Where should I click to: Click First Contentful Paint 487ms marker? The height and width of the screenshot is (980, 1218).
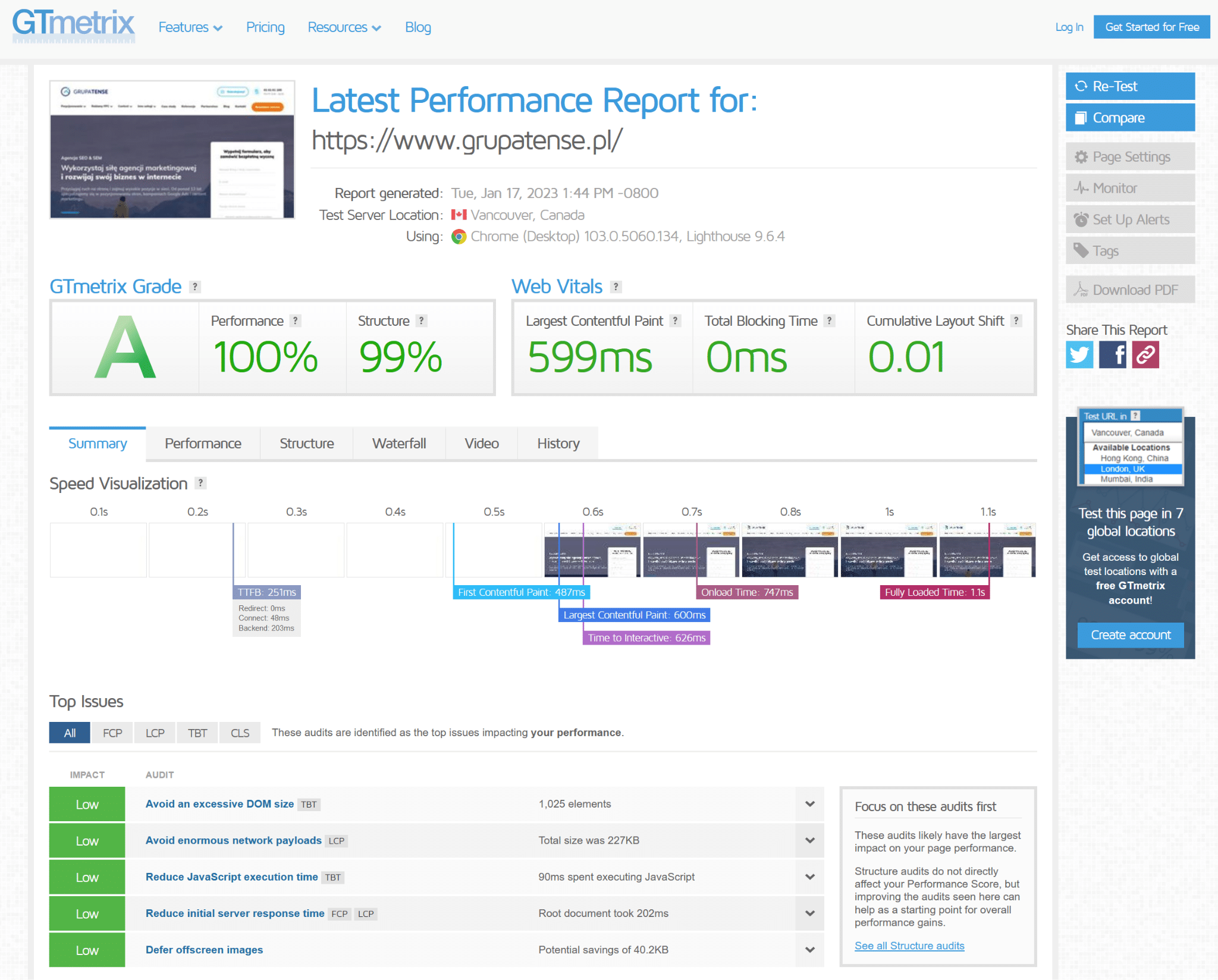(522, 592)
